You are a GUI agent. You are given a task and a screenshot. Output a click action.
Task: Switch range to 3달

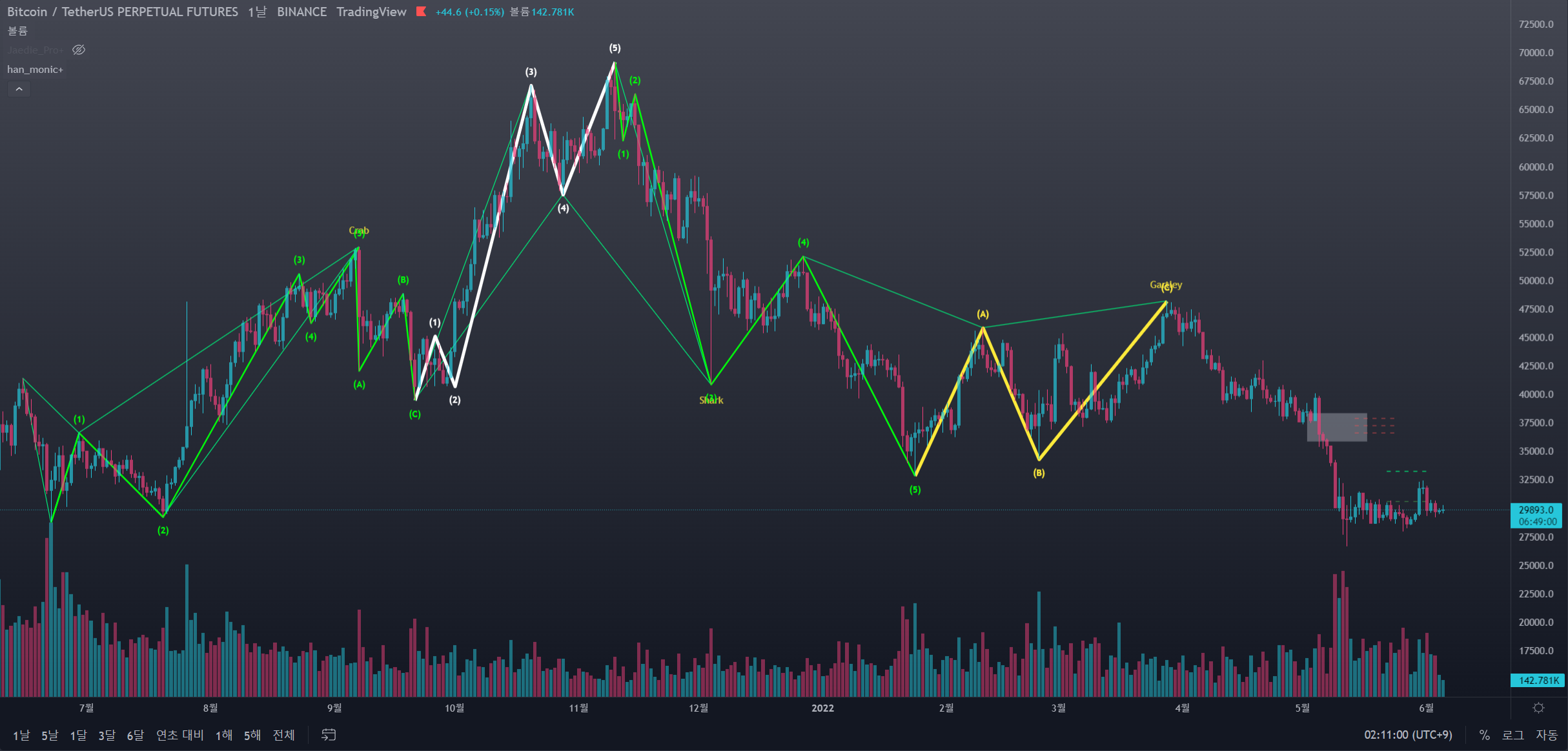pos(107,735)
